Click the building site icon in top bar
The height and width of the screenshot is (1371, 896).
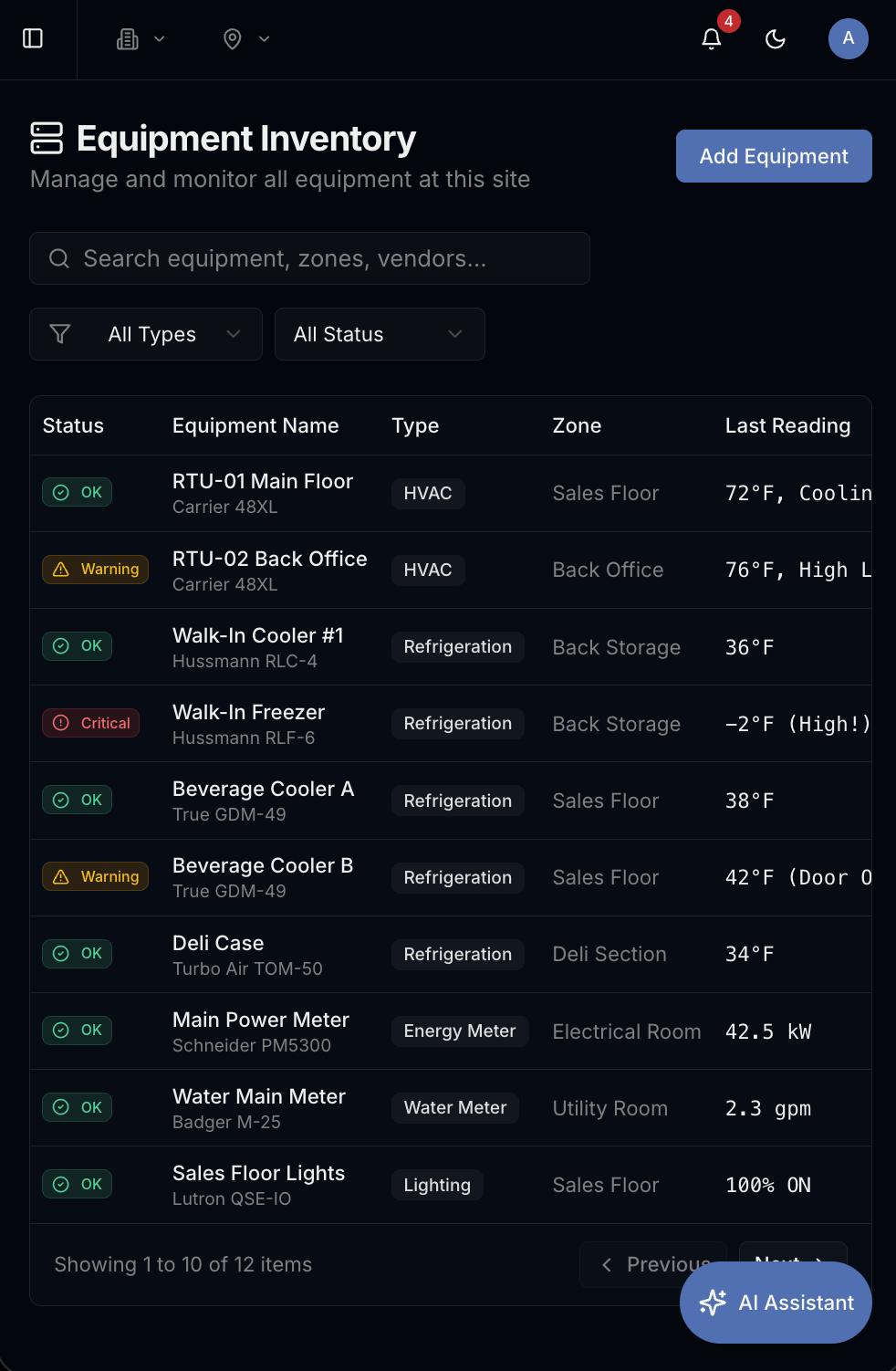(x=128, y=39)
